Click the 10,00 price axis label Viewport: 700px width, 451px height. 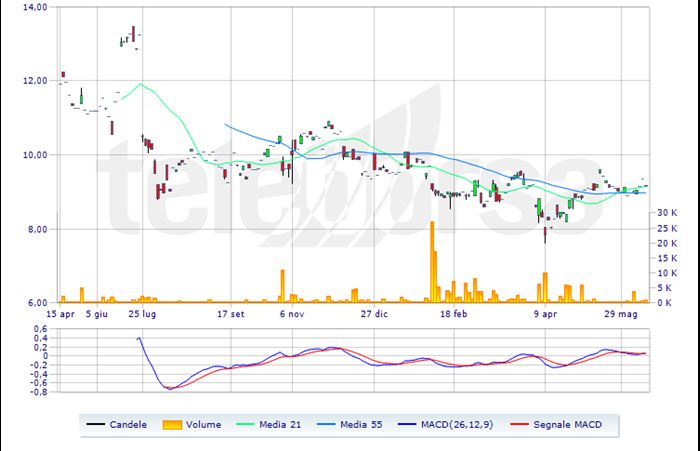35,155
